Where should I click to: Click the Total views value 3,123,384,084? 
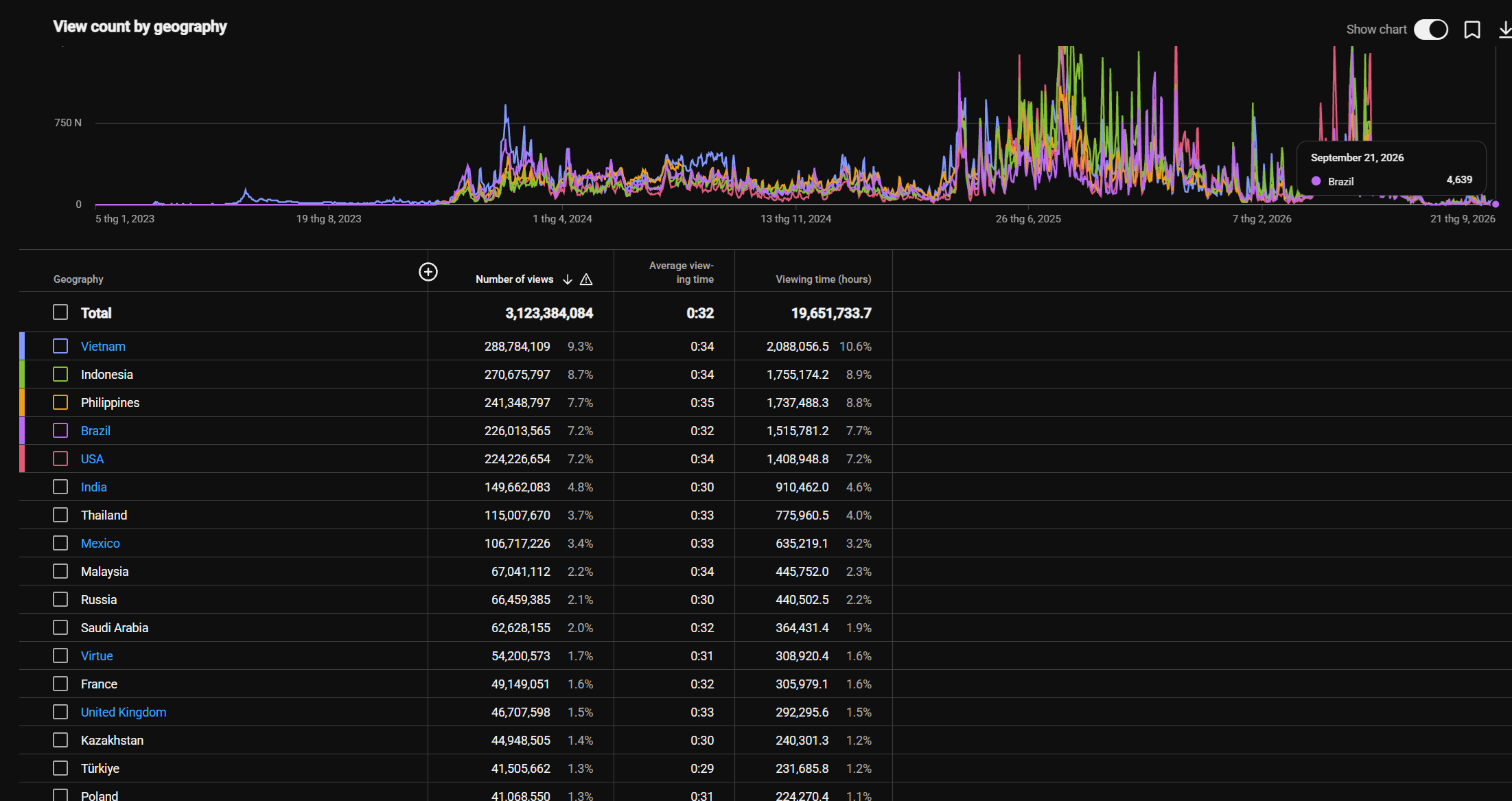(549, 313)
